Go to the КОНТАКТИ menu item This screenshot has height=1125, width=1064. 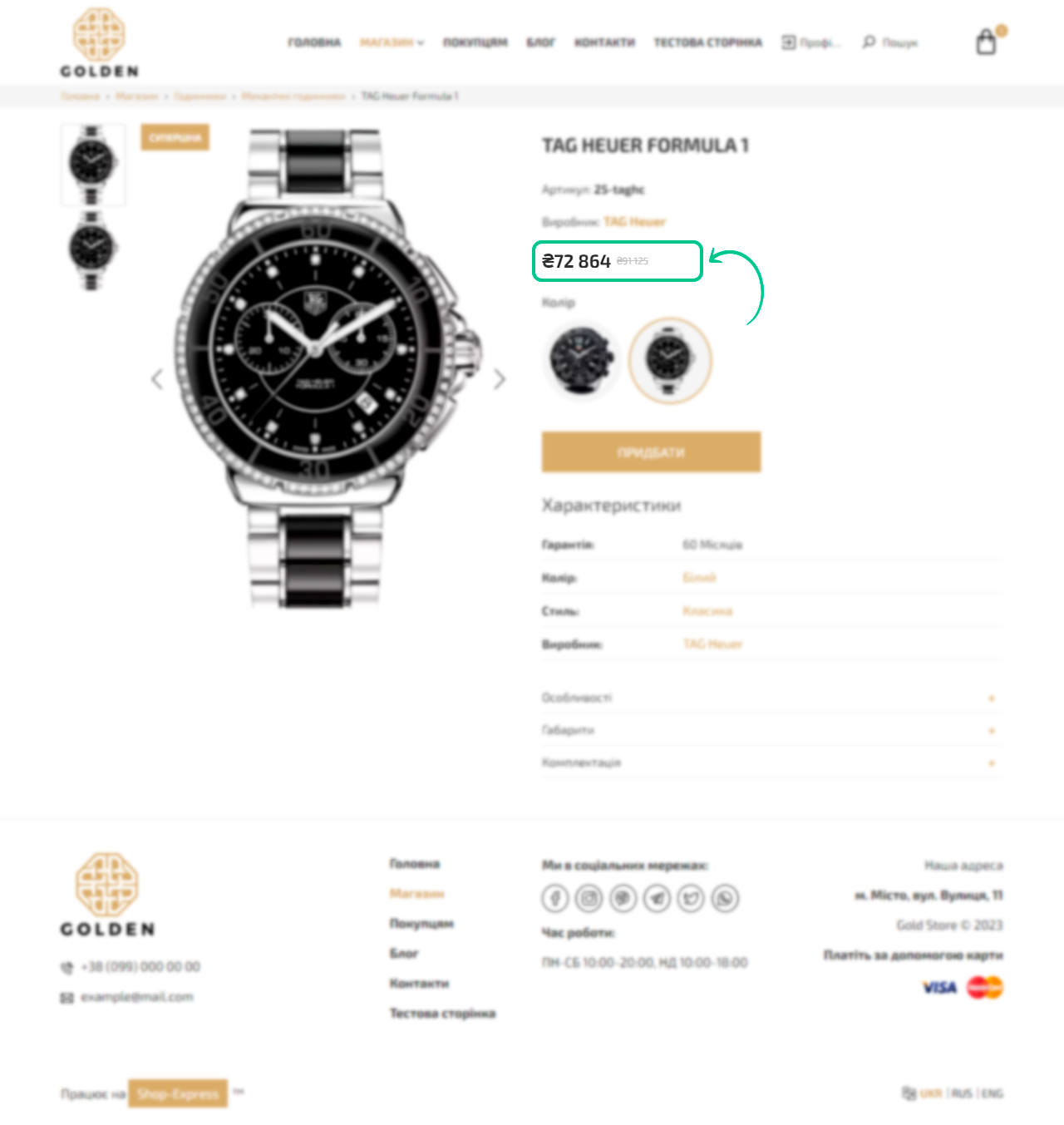coord(604,42)
